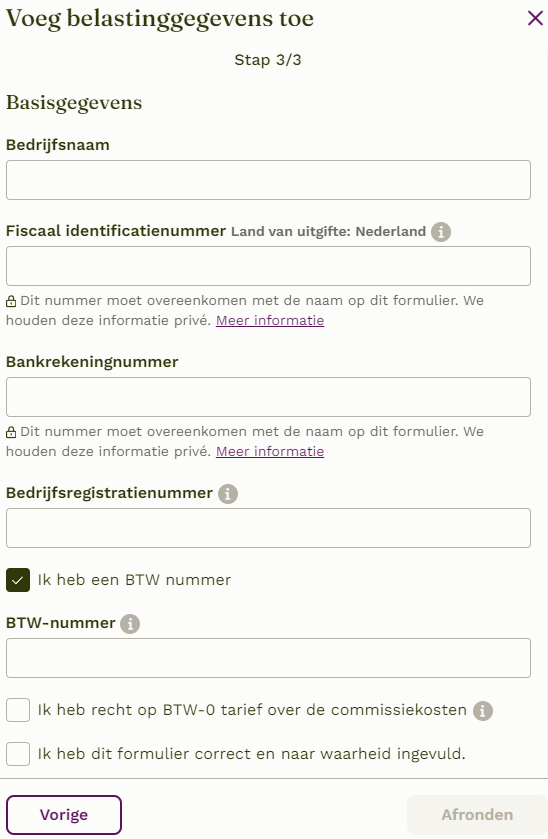
Task: Finish with the Afronden button
Action: (477, 815)
